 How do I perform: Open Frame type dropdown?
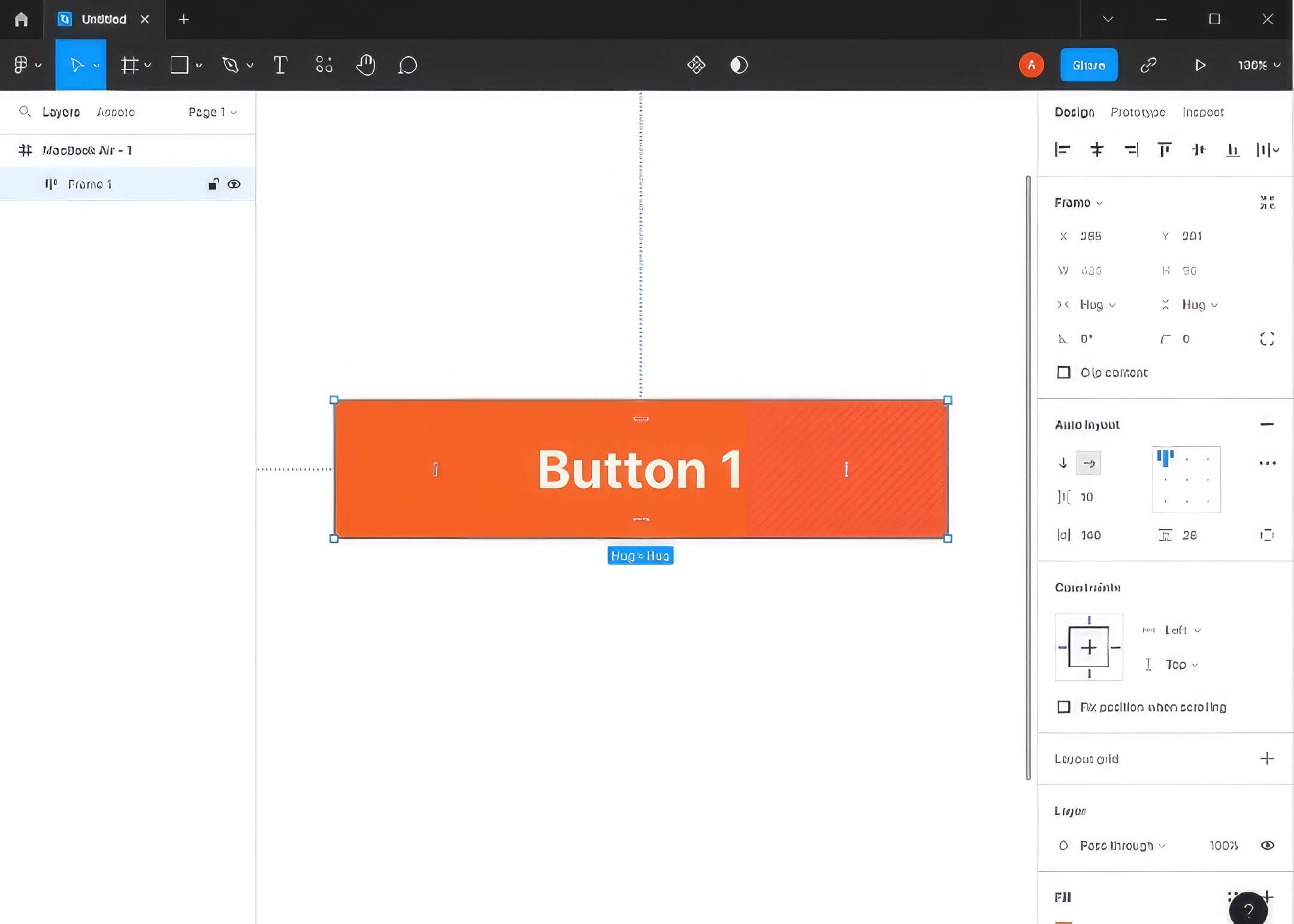(1078, 202)
